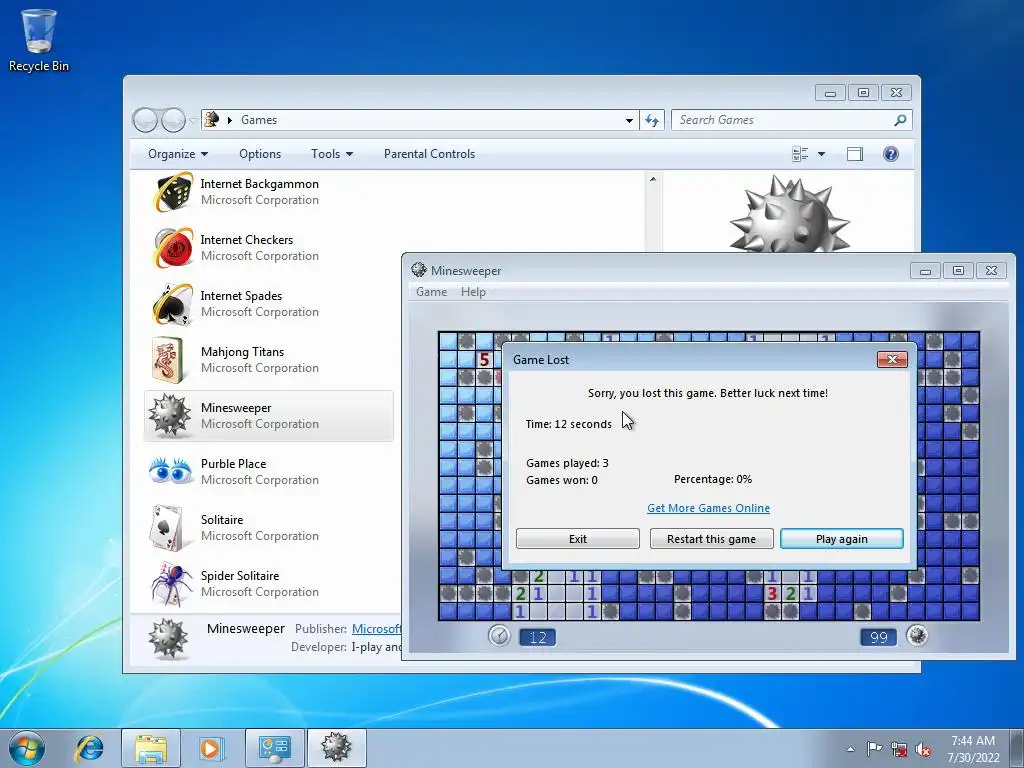Click the red 3 tile on board
Image resolution: width=1024 pixels, height=768 pixels.
coord(773,593)
